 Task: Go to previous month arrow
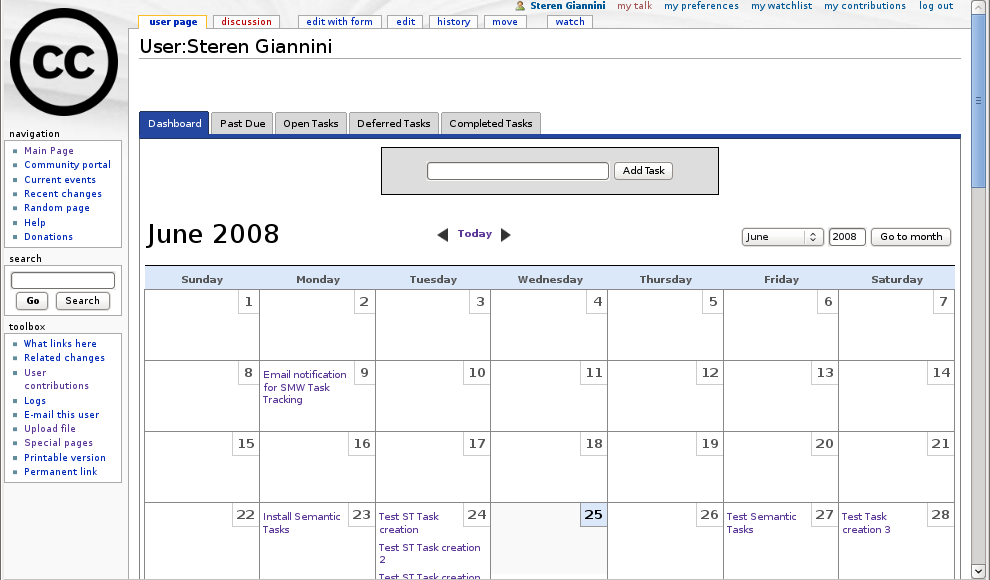pos(442,235)
